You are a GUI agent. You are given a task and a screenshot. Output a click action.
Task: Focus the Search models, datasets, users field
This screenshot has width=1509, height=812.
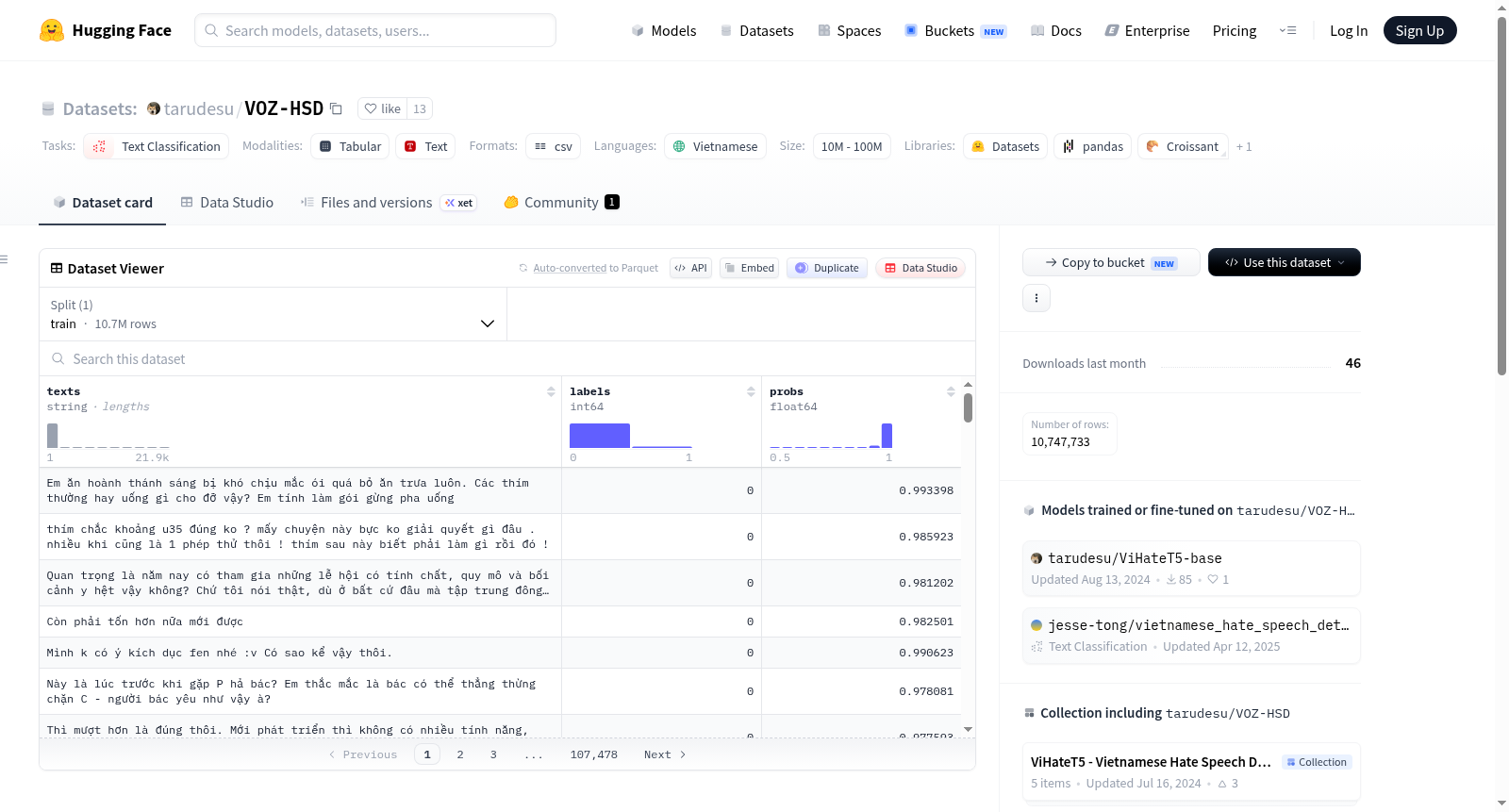375,30
